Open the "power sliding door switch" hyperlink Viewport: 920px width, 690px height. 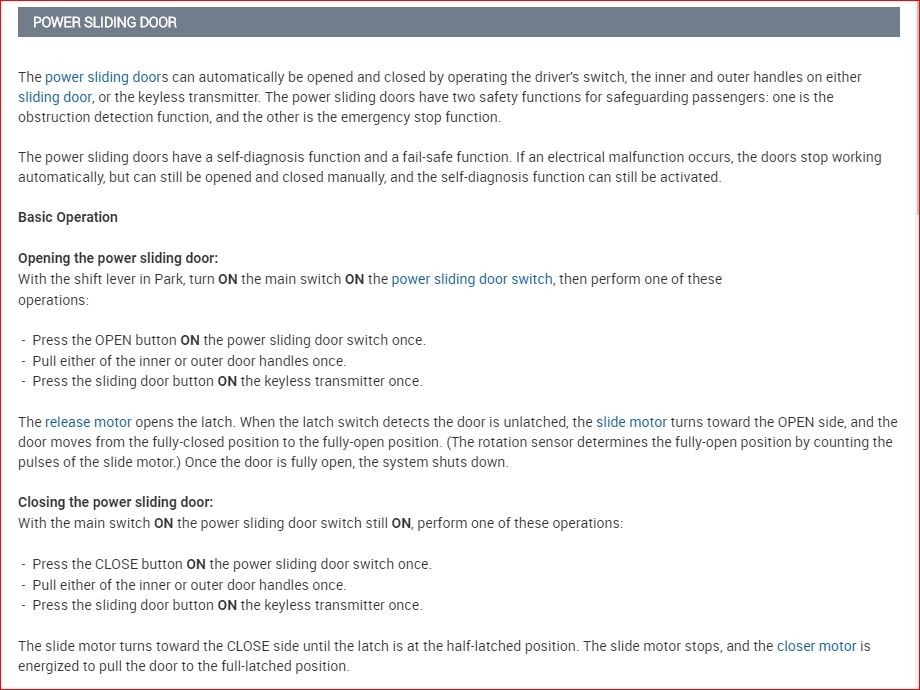(471, 279)
